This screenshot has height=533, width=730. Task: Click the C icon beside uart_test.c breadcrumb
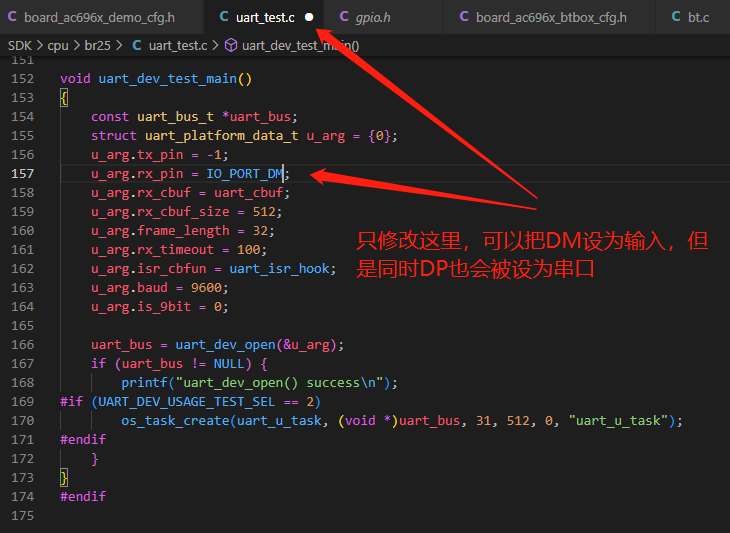click(x=137, y=45)
